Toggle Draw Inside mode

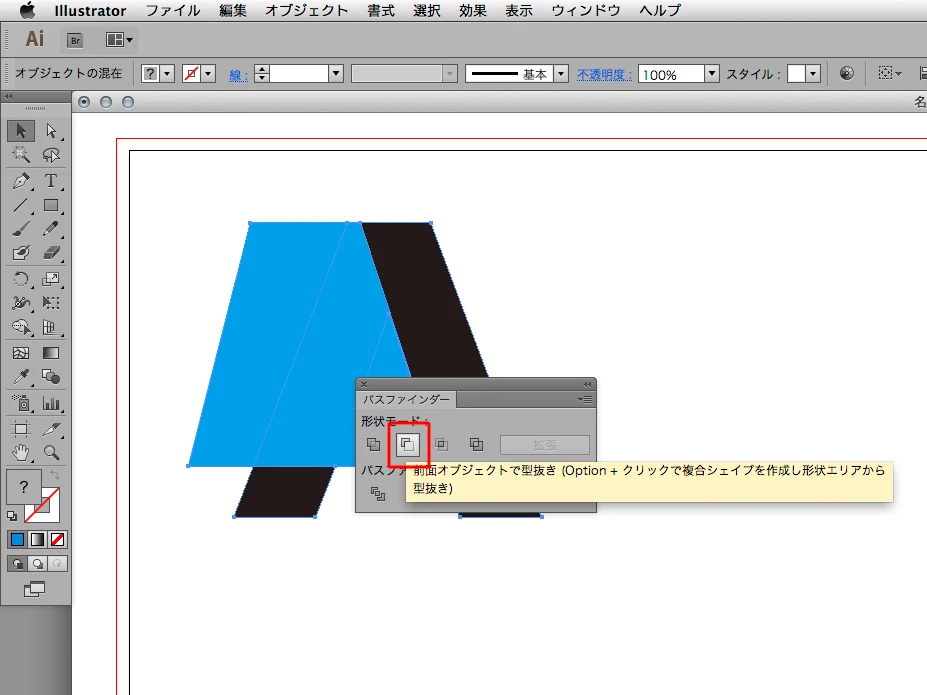pyautogui.click(x=57, y=563)
